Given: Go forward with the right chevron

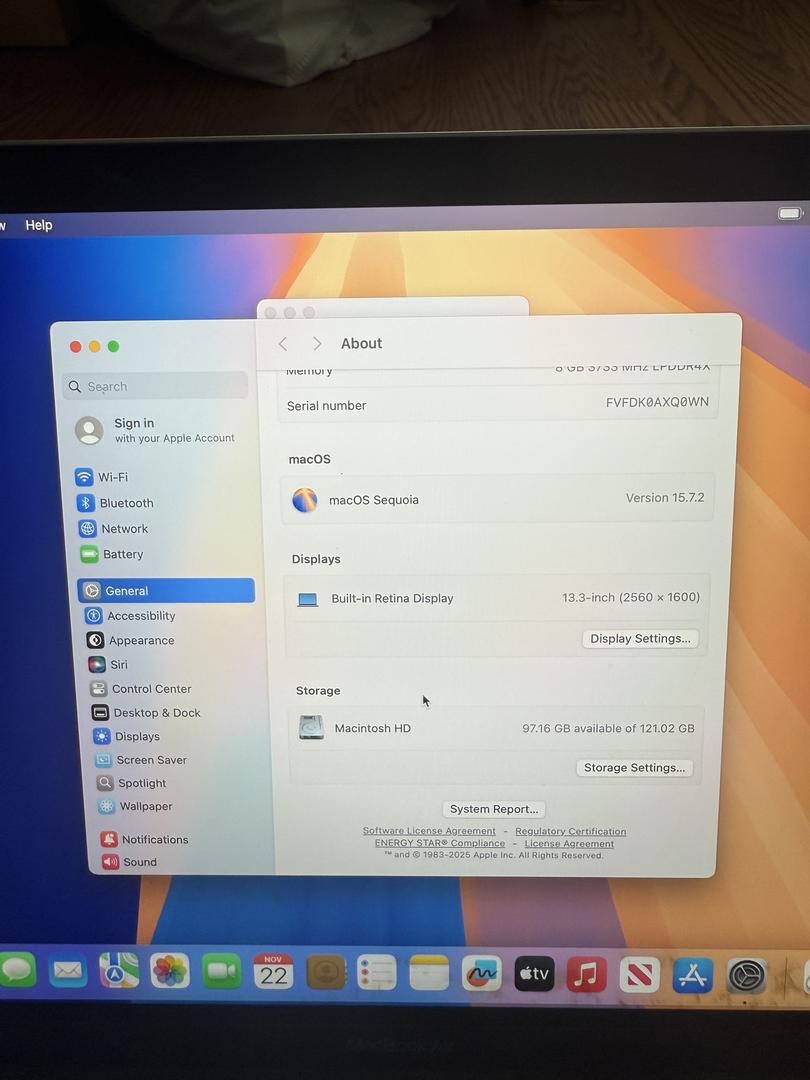Looking at the screenshot, I should pyautogui.click(x=317, y=344).
